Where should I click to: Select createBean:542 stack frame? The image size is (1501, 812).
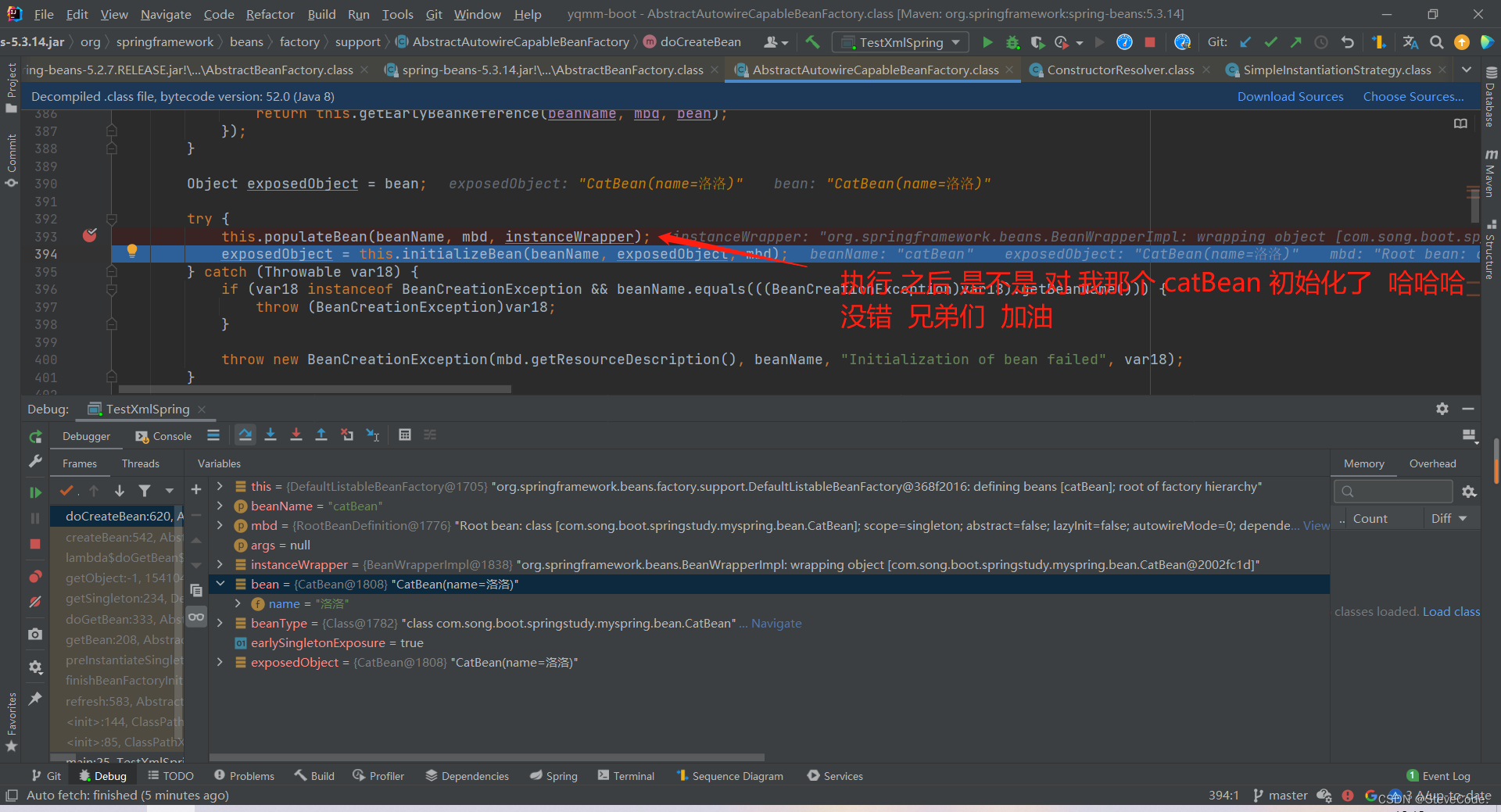[116, 537]
